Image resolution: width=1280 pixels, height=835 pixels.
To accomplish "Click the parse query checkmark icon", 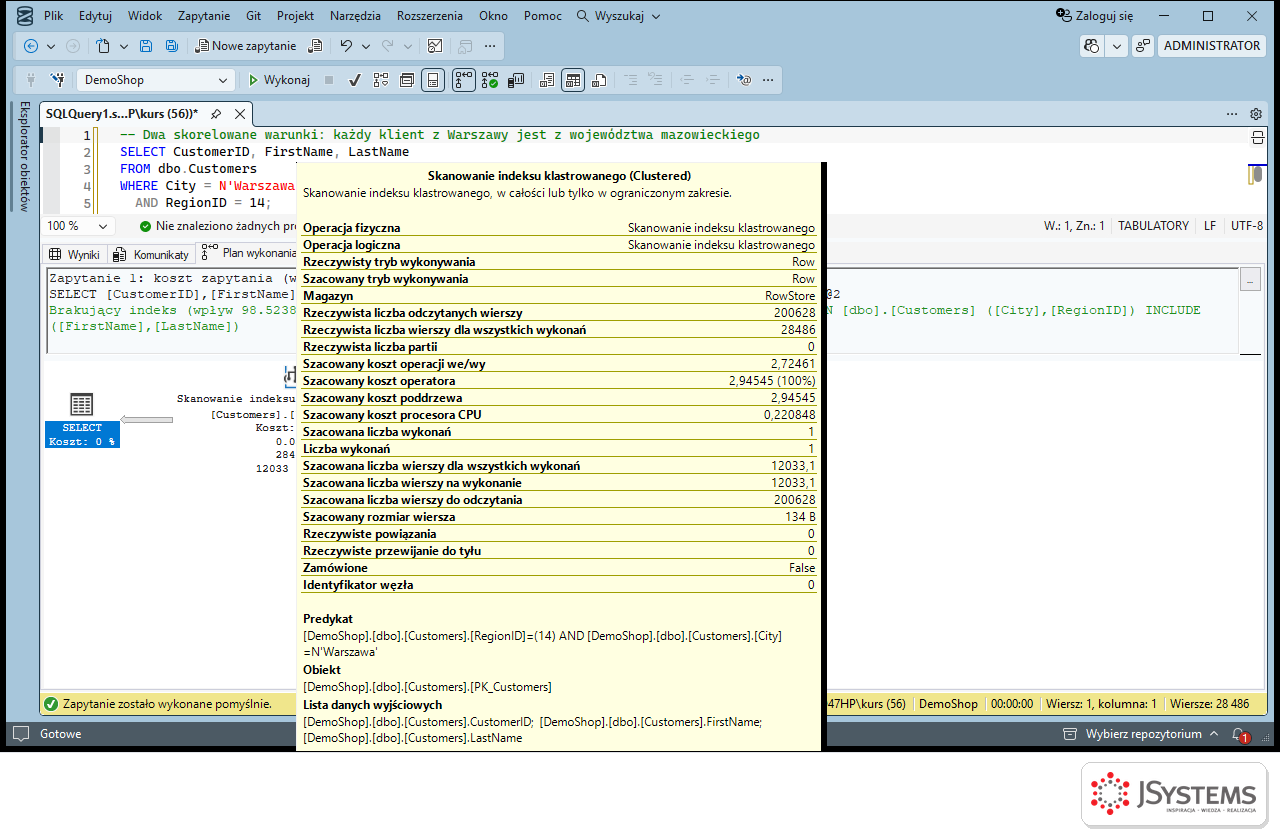I will coord(354,80).
